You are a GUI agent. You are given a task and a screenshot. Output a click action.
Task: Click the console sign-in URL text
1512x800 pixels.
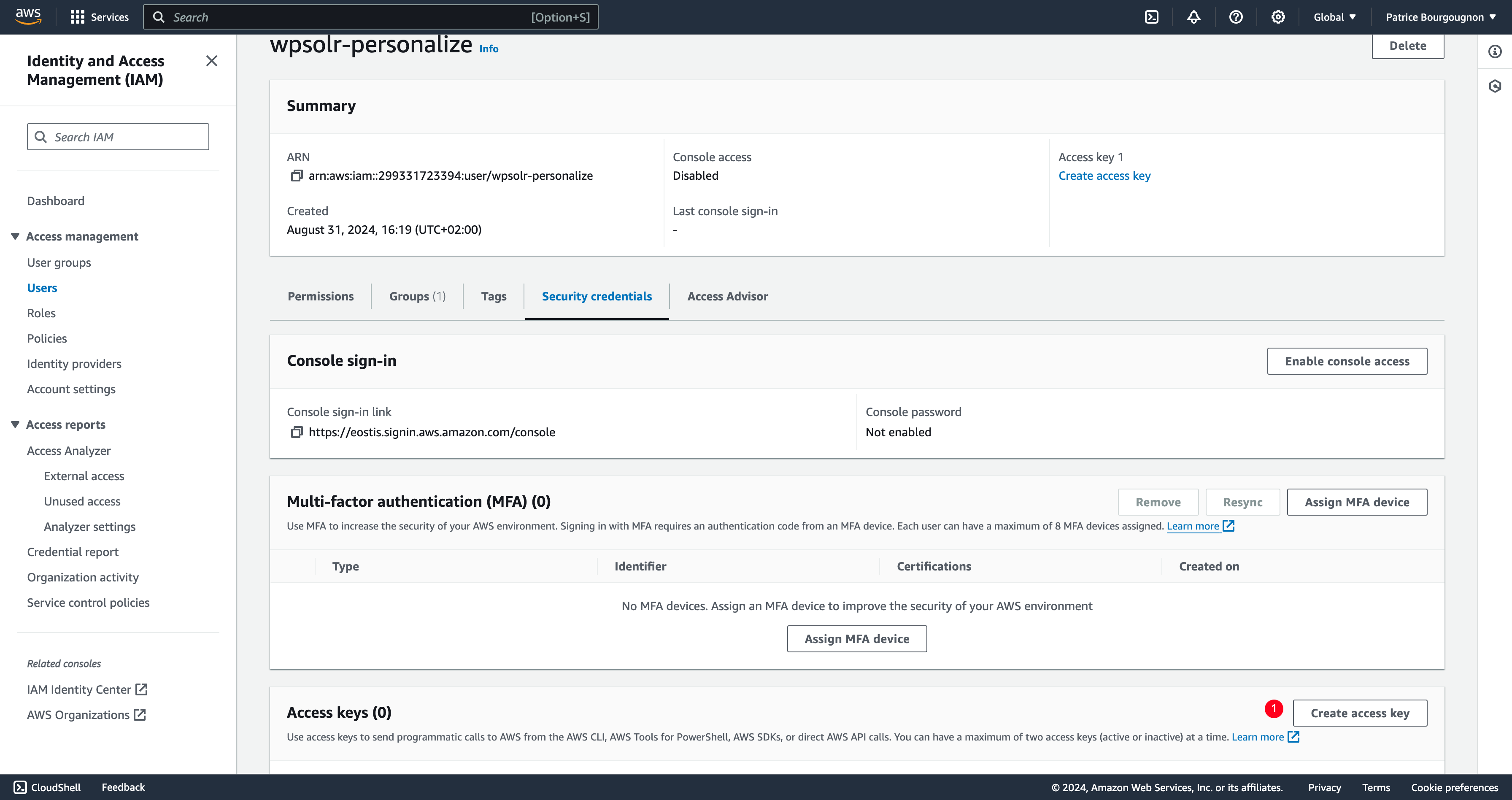(x=432, y=432)
